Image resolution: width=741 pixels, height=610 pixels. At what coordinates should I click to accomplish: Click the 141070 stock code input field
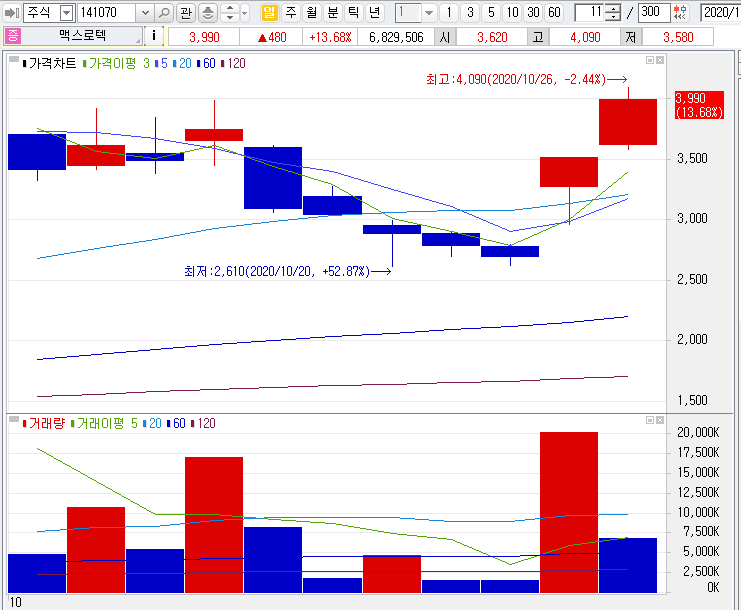(107, 13)
